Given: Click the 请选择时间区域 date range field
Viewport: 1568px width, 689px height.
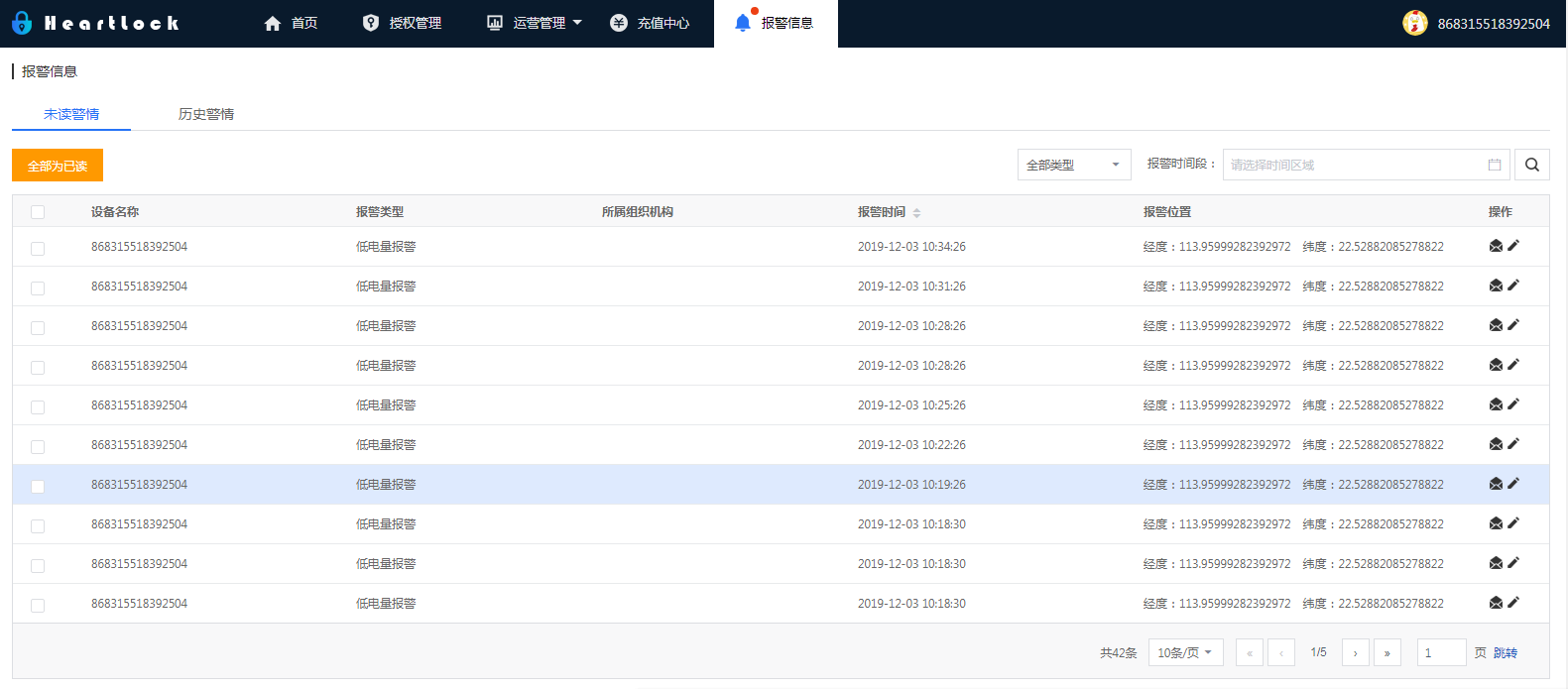Looking at the screenshot, I should [1354, 165].
